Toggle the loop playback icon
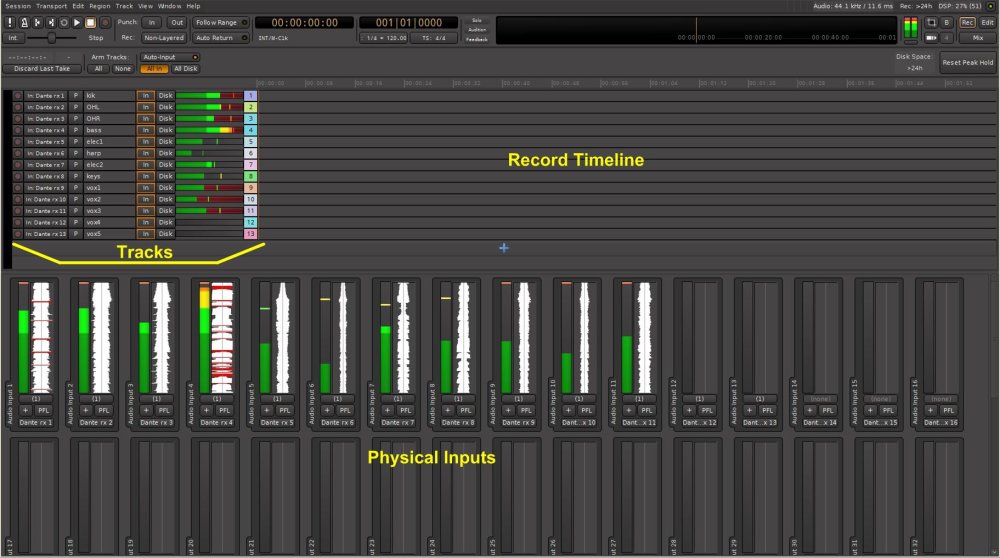This screenshot has width=1000, height=558. click(64, 21)
